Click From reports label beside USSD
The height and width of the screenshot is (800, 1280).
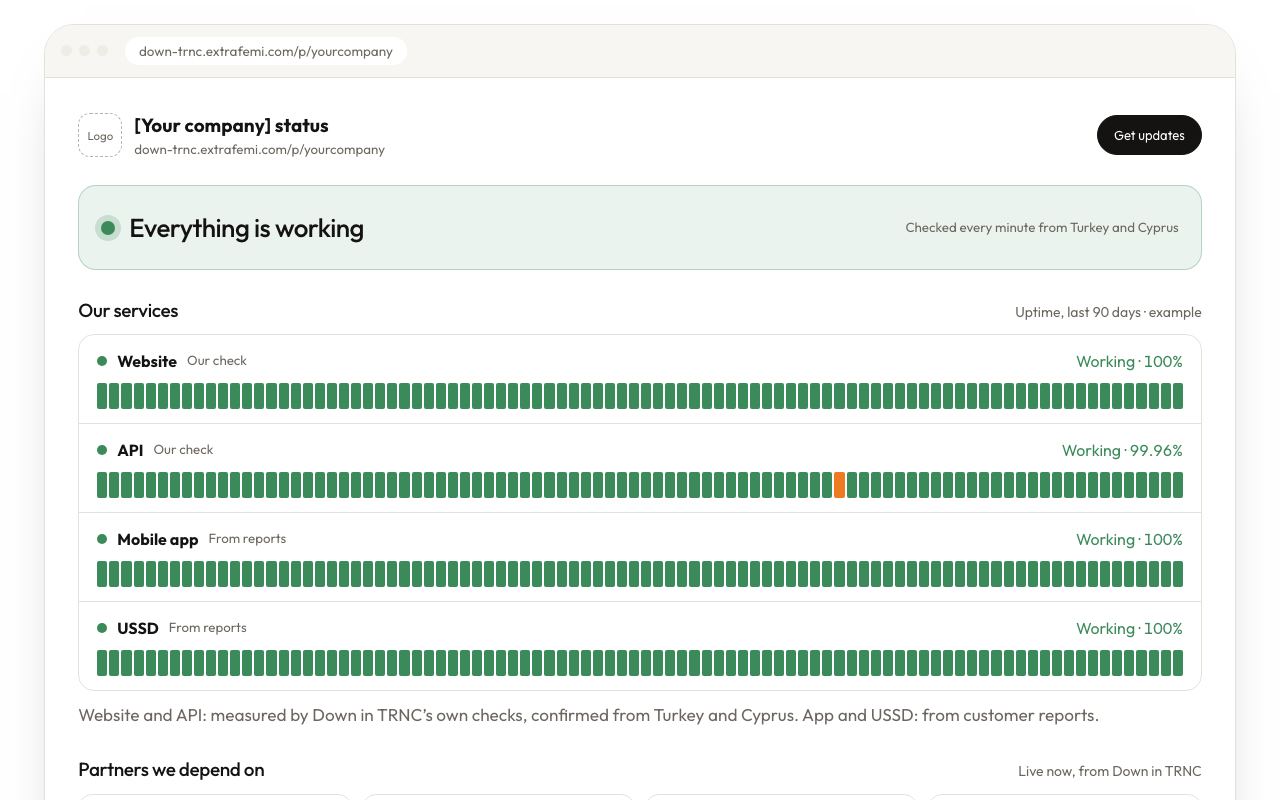(x=207, y=627)
